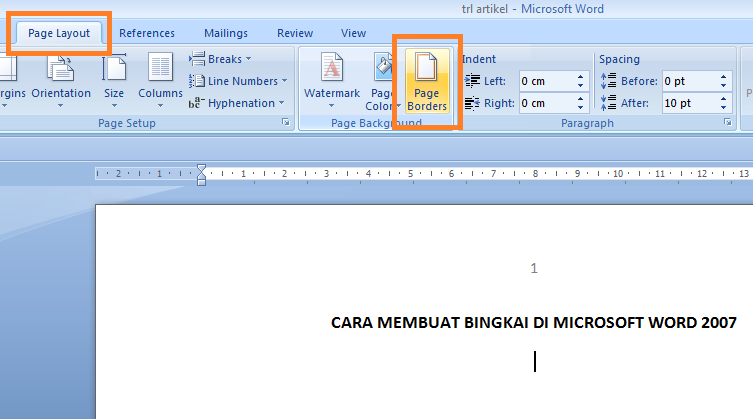Increase Spacing After with up arrow

pyautogui.click(x=724, y=99)
